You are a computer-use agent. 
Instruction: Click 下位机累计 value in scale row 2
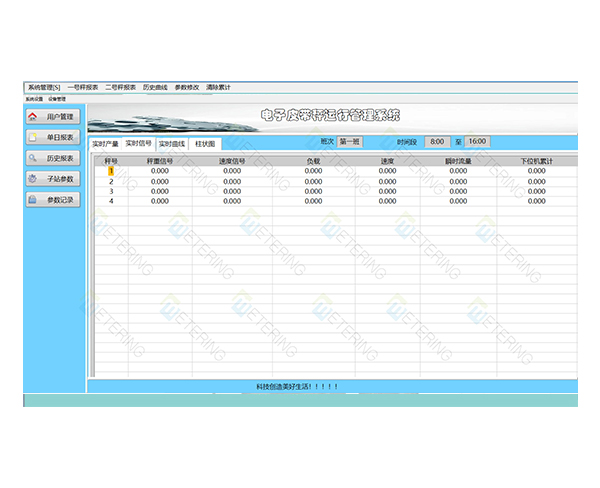[x=536, y=181]
